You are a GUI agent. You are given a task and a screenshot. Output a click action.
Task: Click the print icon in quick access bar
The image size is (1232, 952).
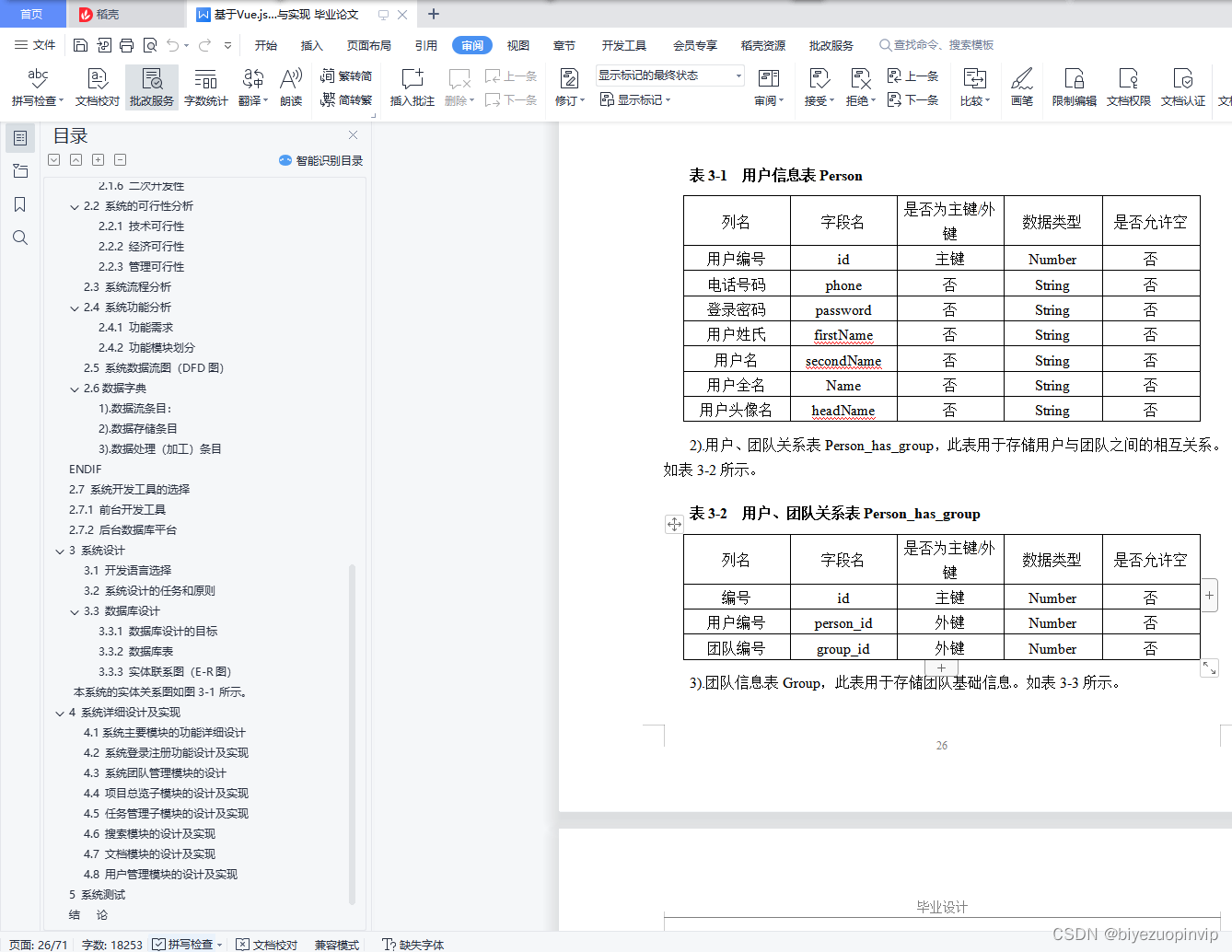point(126,45)
